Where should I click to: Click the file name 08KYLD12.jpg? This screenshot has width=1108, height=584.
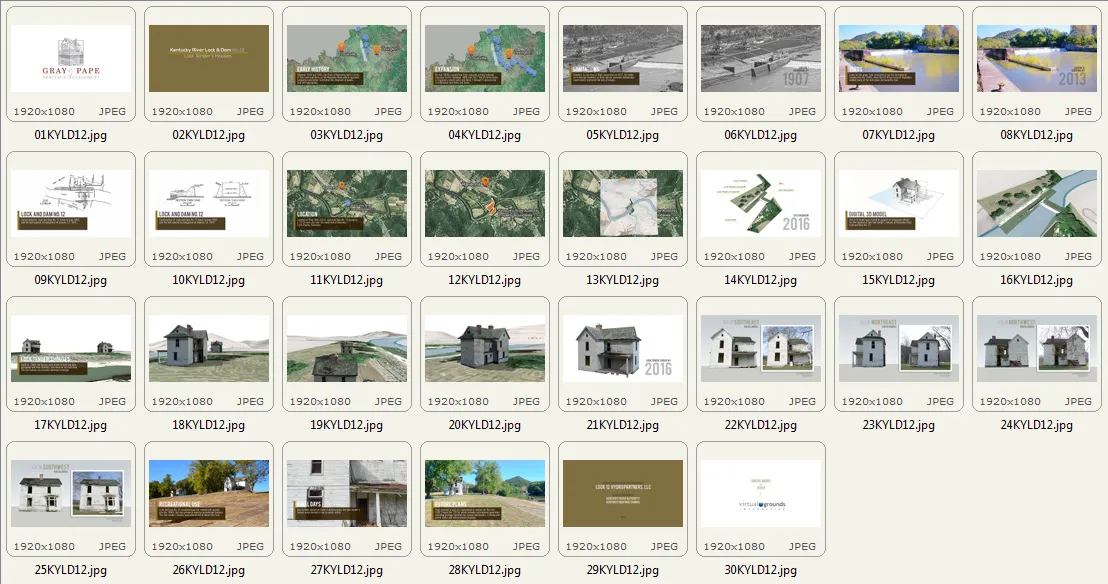(x=1037, y=135)
